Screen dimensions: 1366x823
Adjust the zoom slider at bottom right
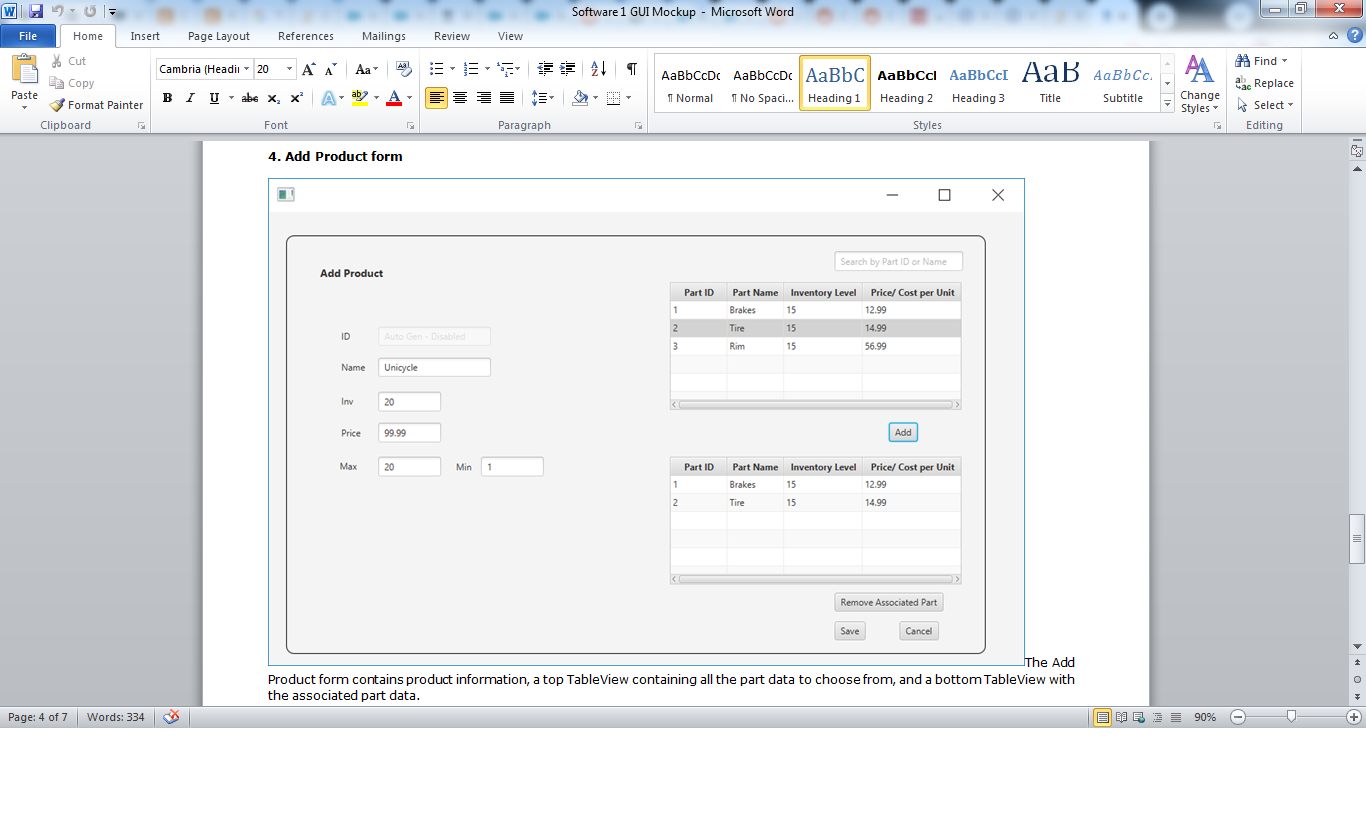click(x=1291, y=717)
